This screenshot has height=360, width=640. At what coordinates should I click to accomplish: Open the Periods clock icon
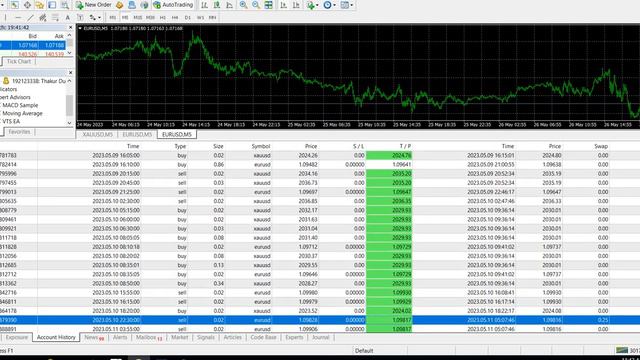coord(327,5)
